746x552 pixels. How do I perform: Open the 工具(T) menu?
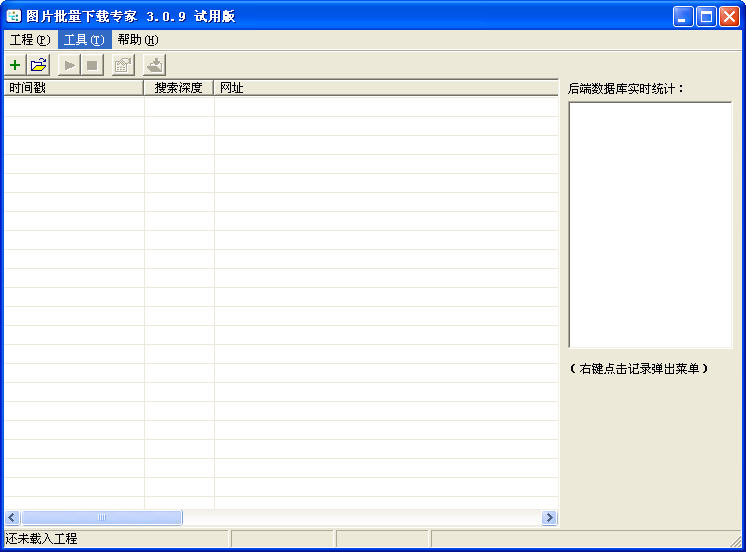(x=84, y=40)
